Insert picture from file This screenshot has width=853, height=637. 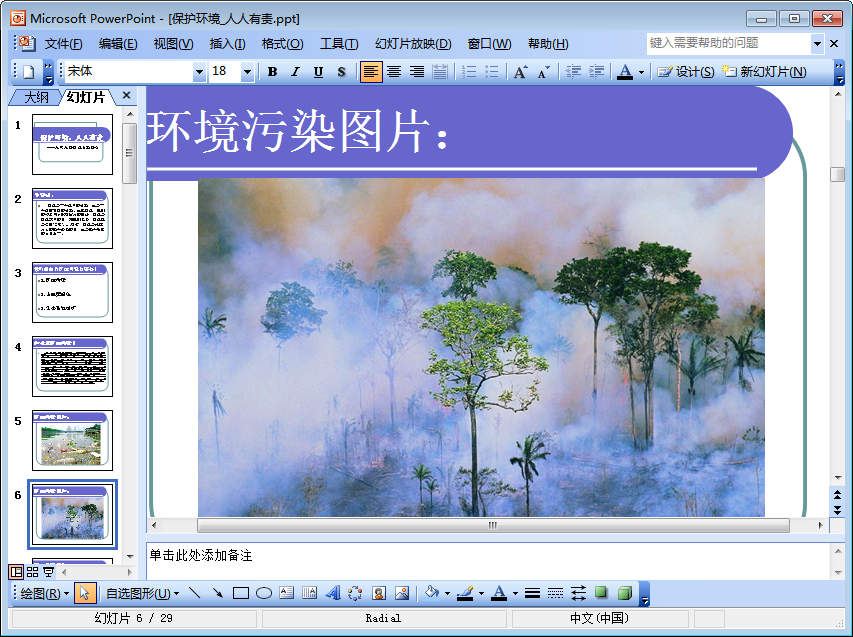[x=402, y=593]
